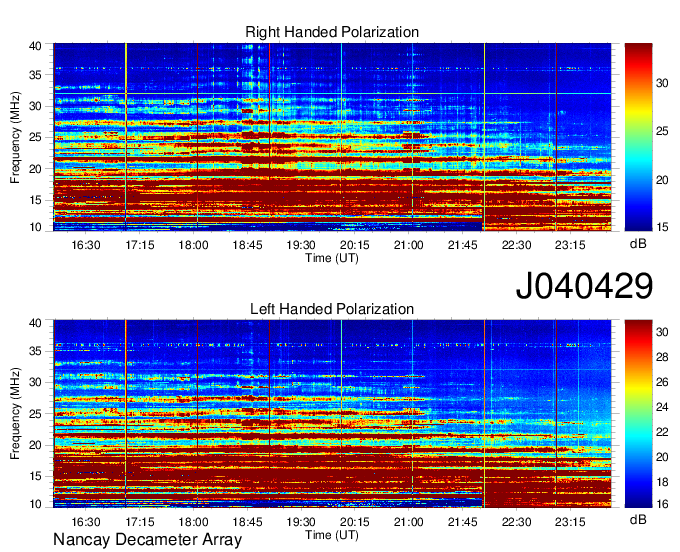Click the 23:15 tick on top time axis

tap(570, 245)
